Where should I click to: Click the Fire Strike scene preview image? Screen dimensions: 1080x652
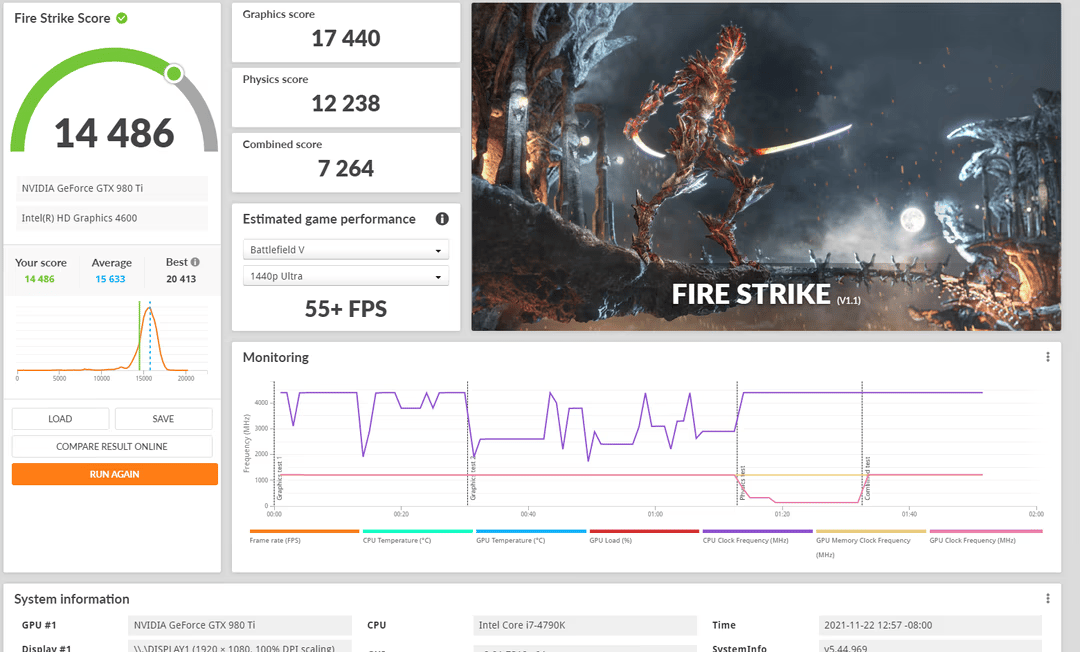766,167
